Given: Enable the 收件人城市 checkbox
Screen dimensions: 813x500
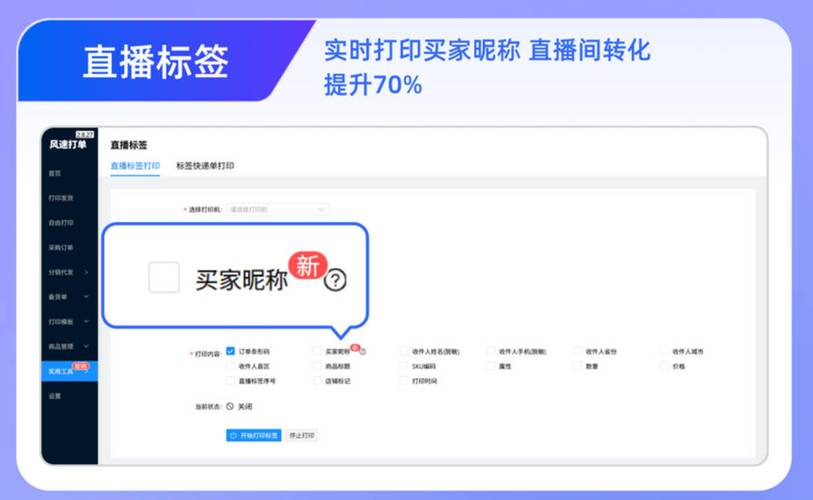Looking at the screenshot, I should pyautogui.click(x=664, y=351).
